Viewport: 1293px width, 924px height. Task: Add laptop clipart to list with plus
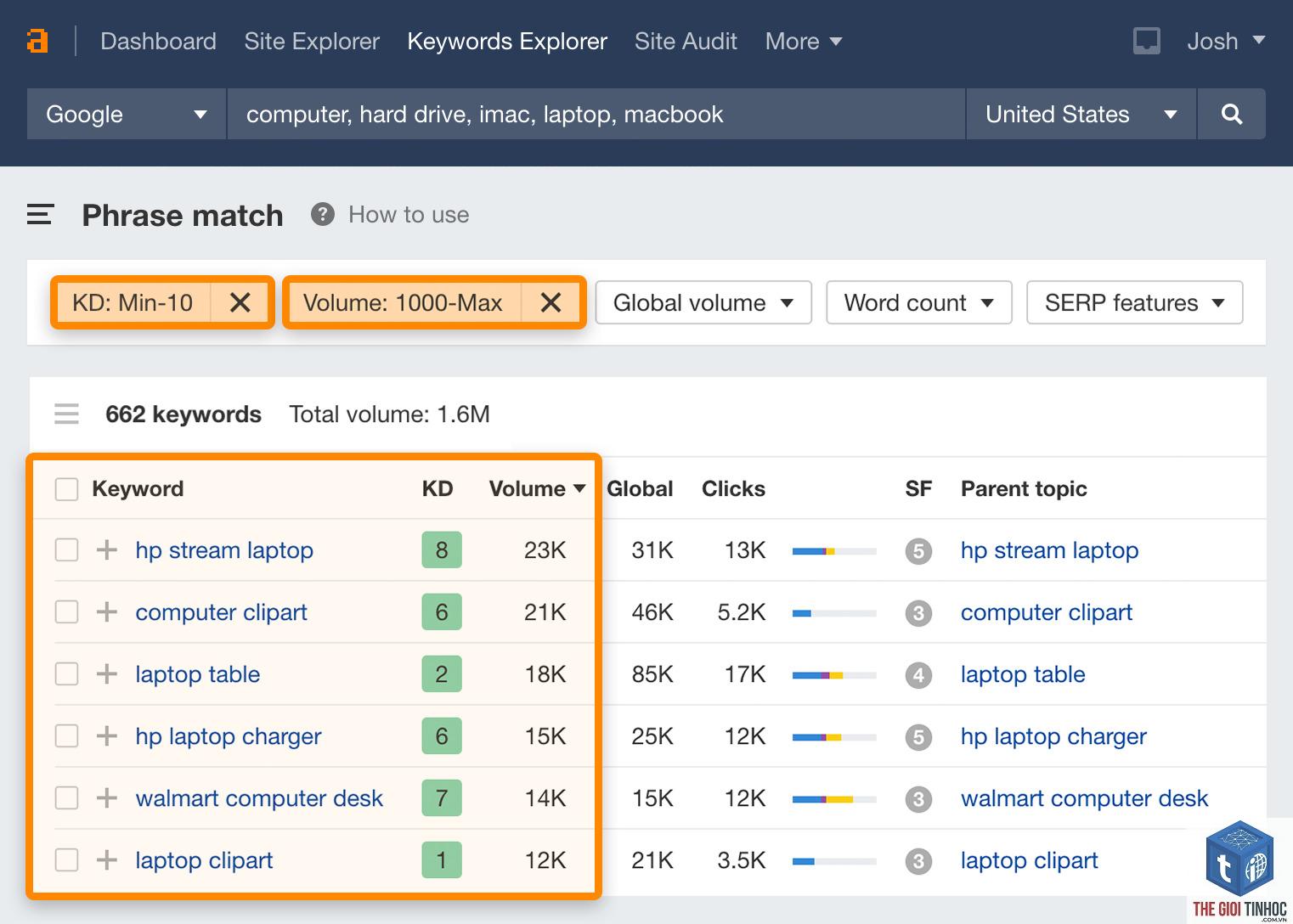[107, 859]
